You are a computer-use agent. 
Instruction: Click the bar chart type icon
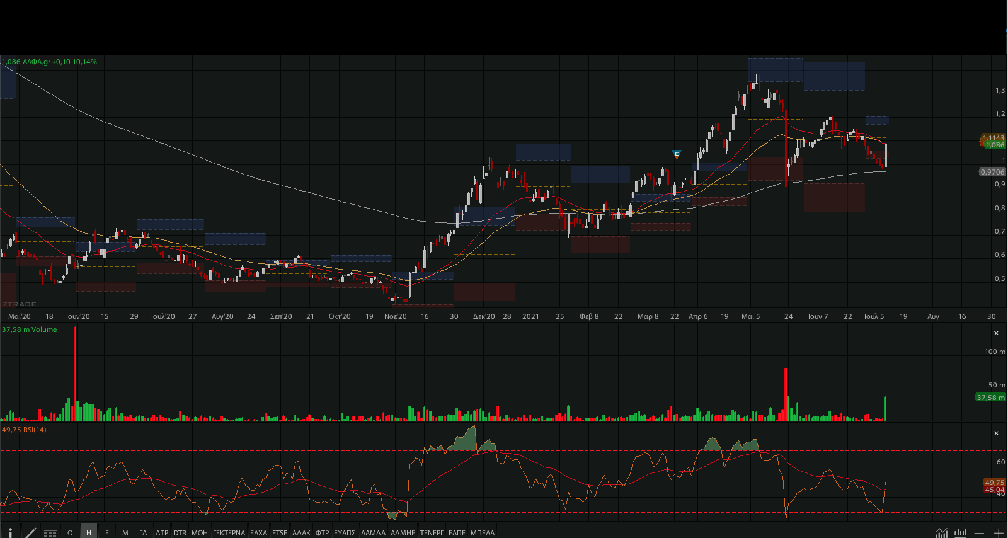[x=961, y=531]
